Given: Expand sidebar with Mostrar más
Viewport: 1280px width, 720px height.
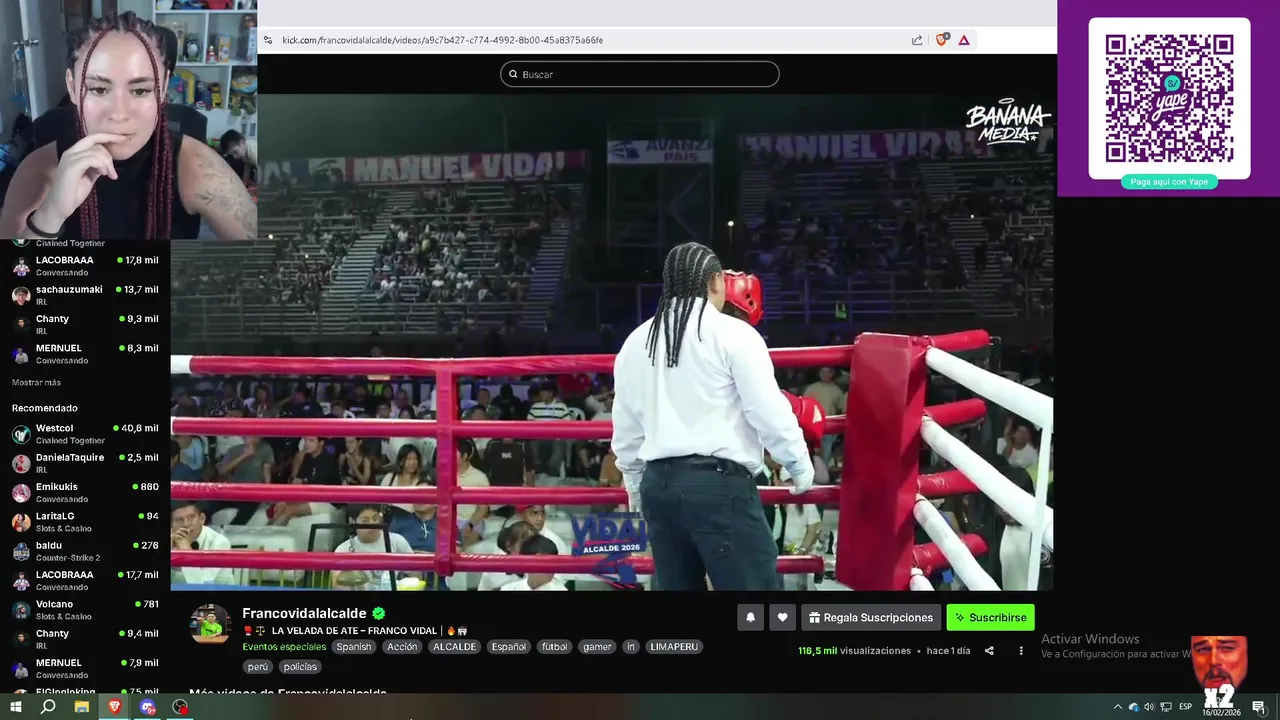Looking at the screenshot, I should point(36,383).
